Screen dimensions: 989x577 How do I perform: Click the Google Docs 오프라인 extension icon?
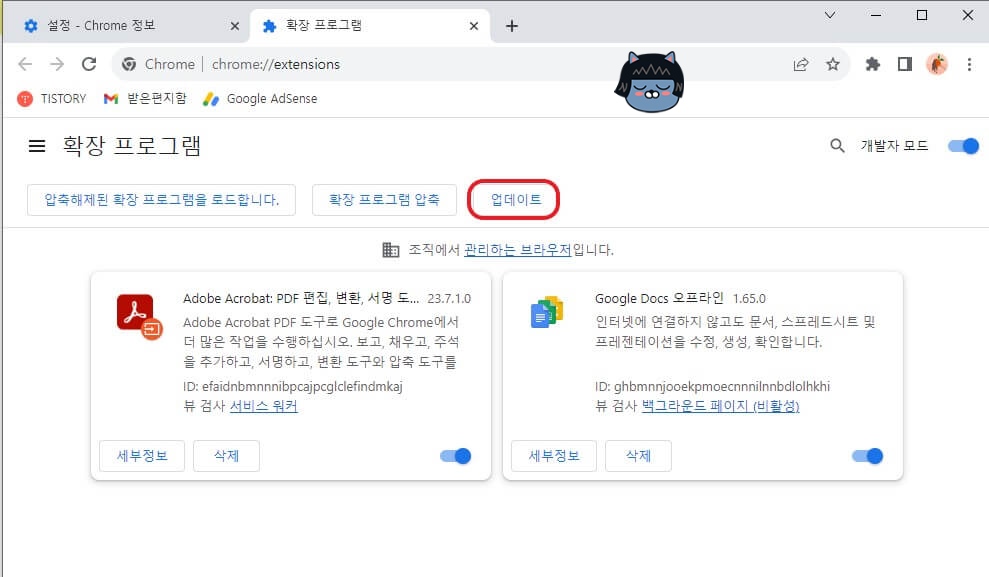[x=546, y=310]
